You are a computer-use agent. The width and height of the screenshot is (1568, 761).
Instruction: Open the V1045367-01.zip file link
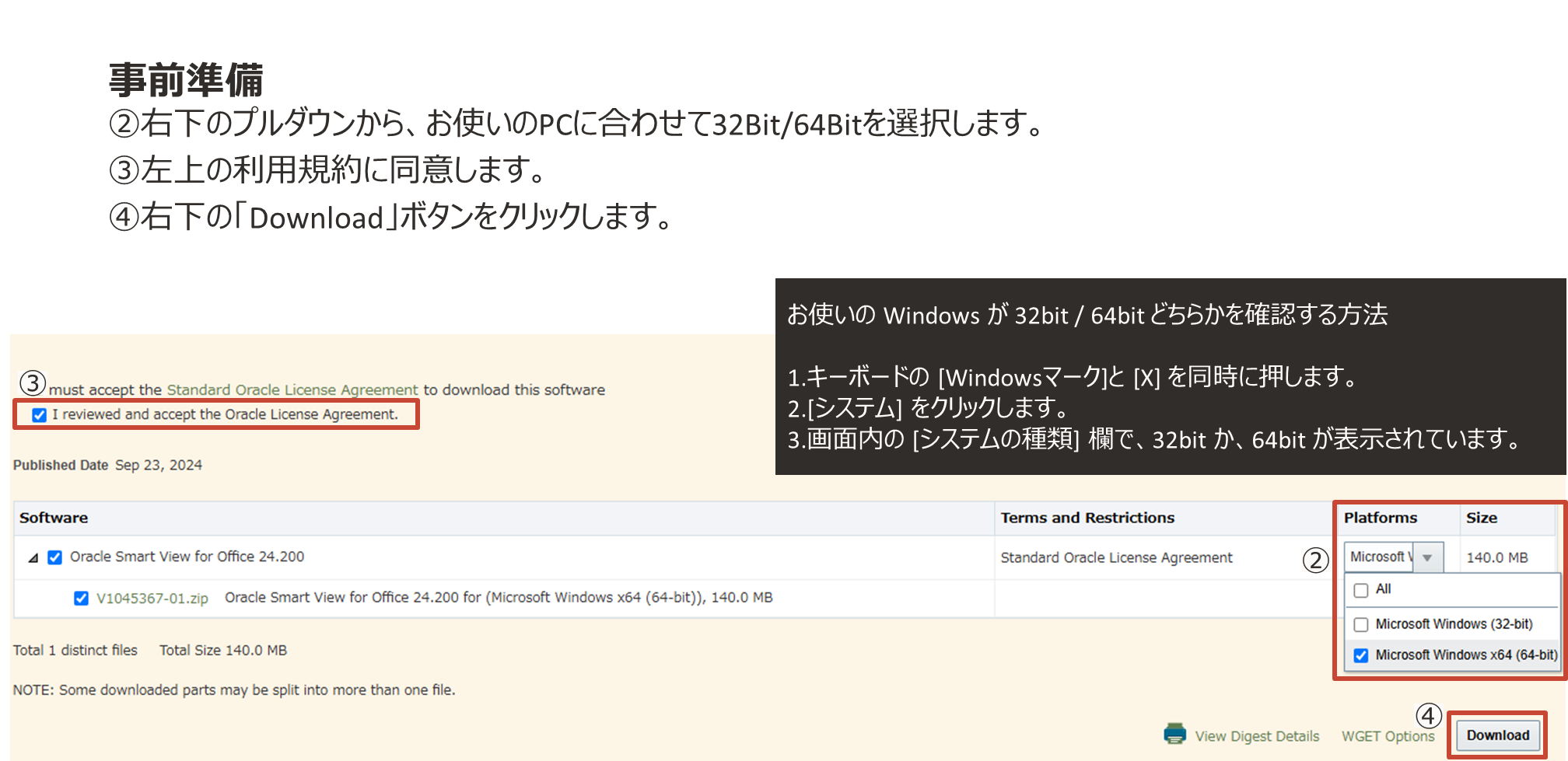point(152,598)
